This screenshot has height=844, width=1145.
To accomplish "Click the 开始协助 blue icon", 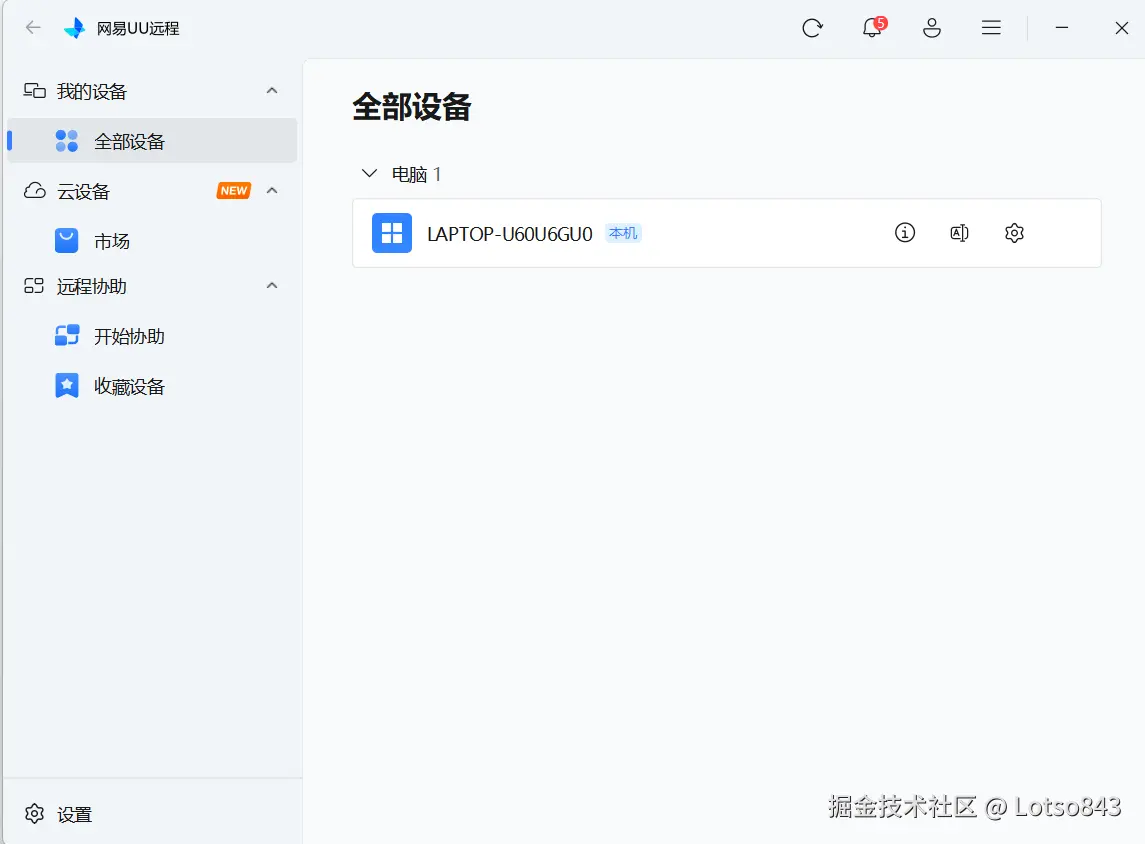I will pos(66,335).
